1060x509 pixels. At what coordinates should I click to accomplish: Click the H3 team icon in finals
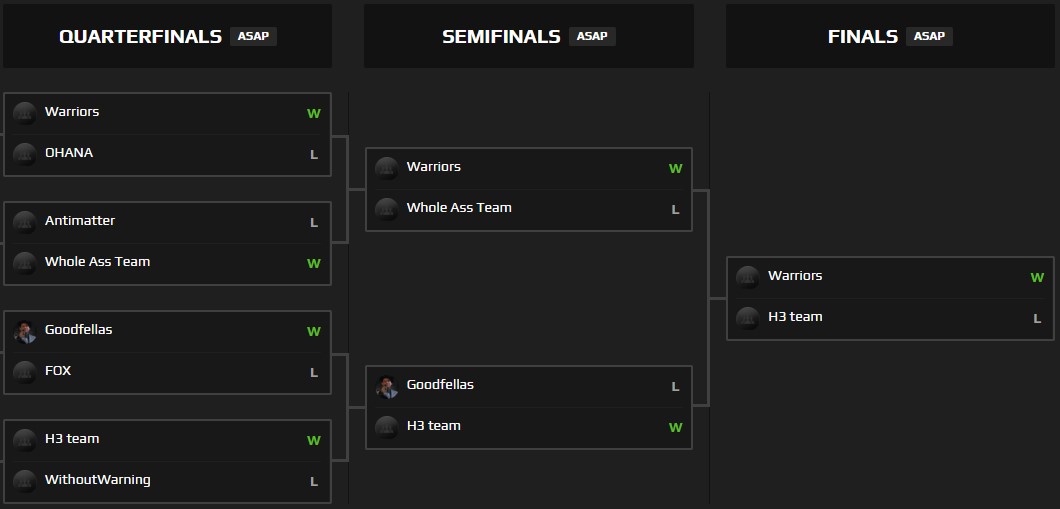coord(748,318)
